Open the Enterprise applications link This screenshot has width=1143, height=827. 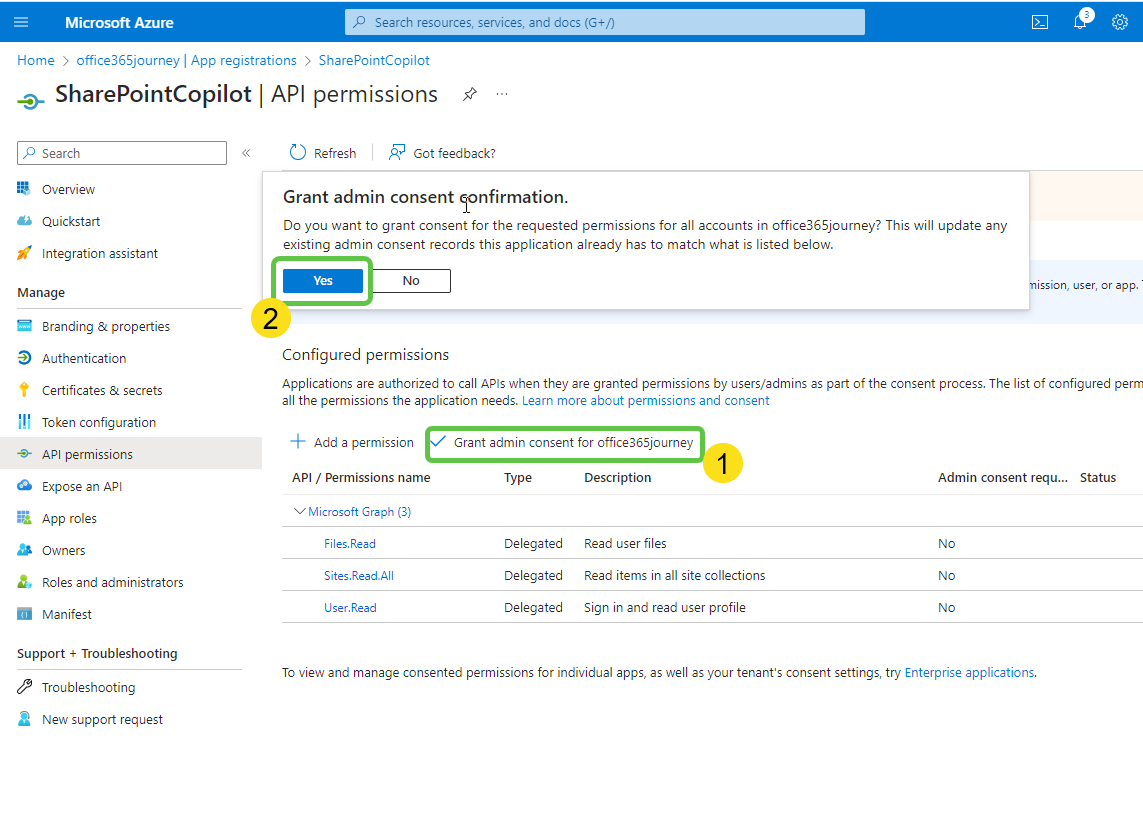pos(968,672)
